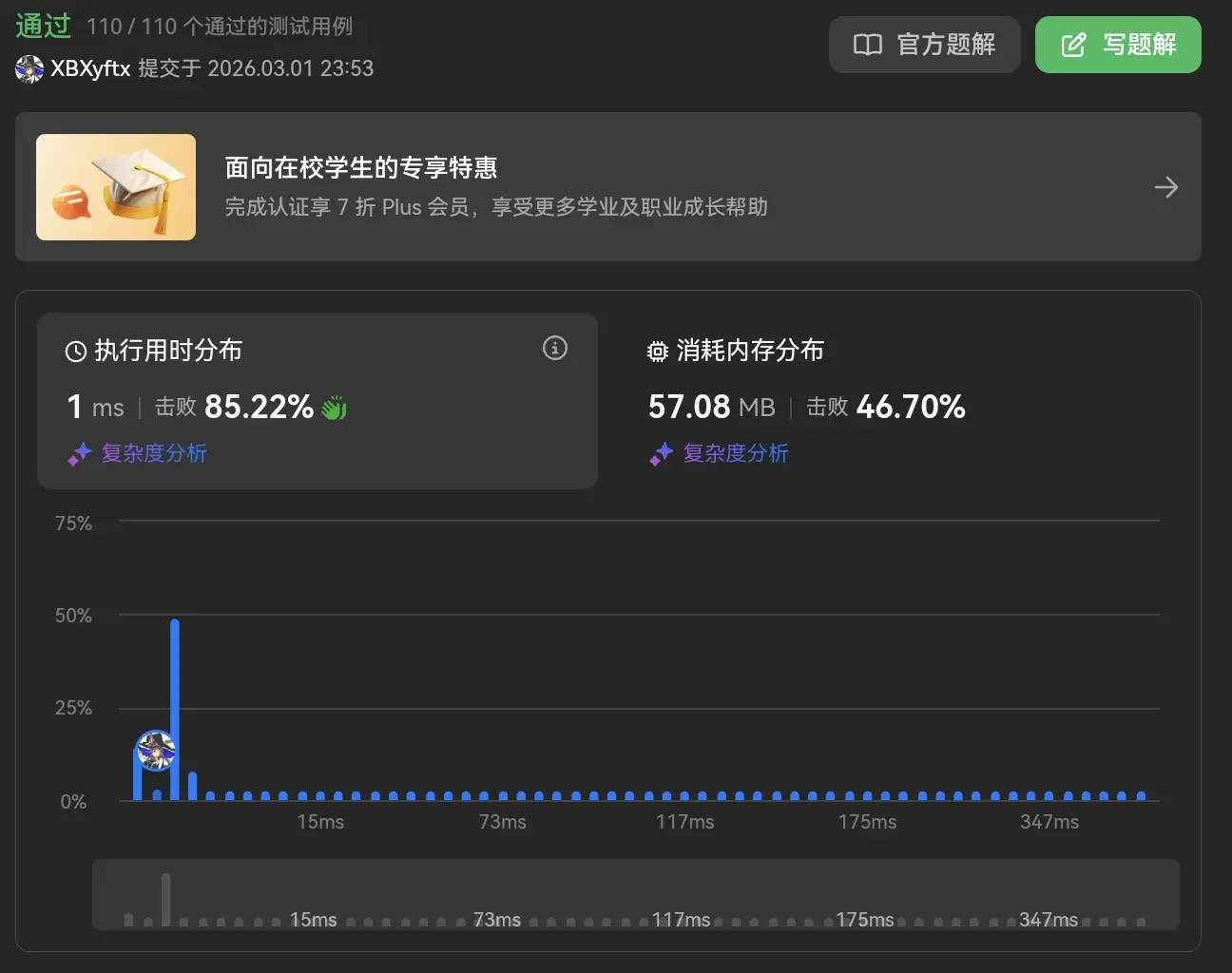Click the graduation cap promo thumbnail

[x=116, y=187]
